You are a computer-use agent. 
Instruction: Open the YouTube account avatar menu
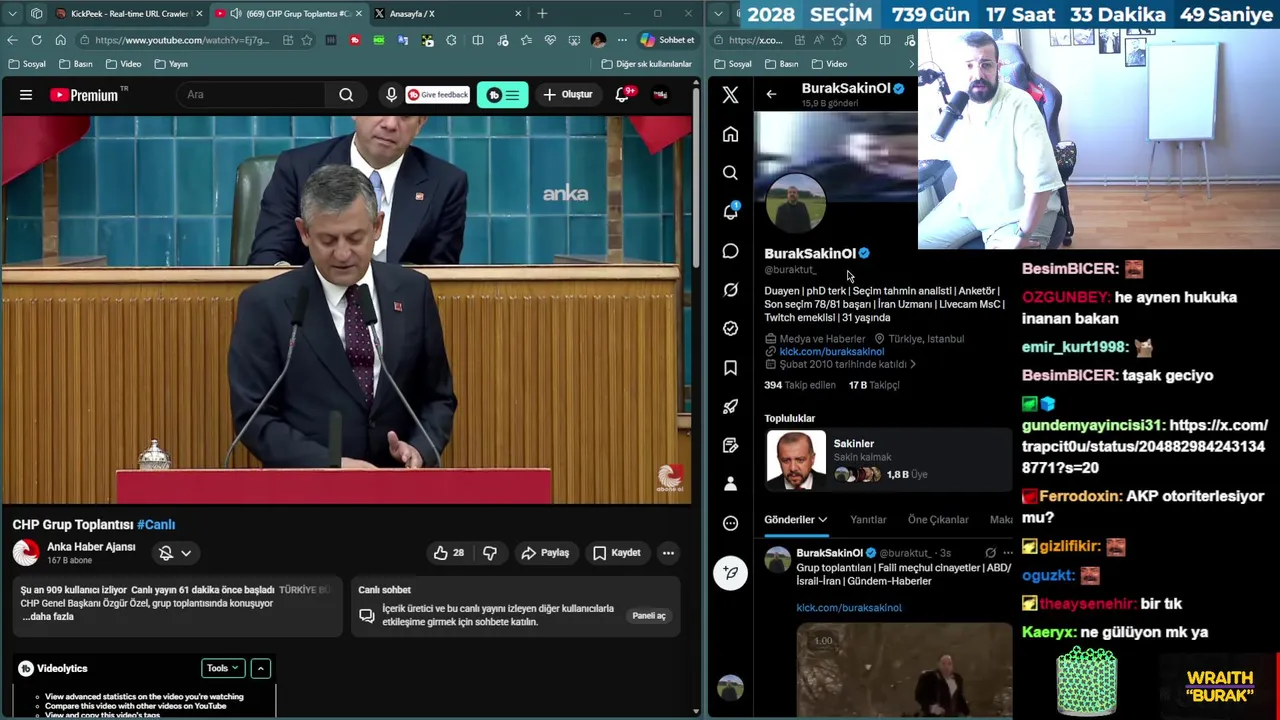[661, 95]
